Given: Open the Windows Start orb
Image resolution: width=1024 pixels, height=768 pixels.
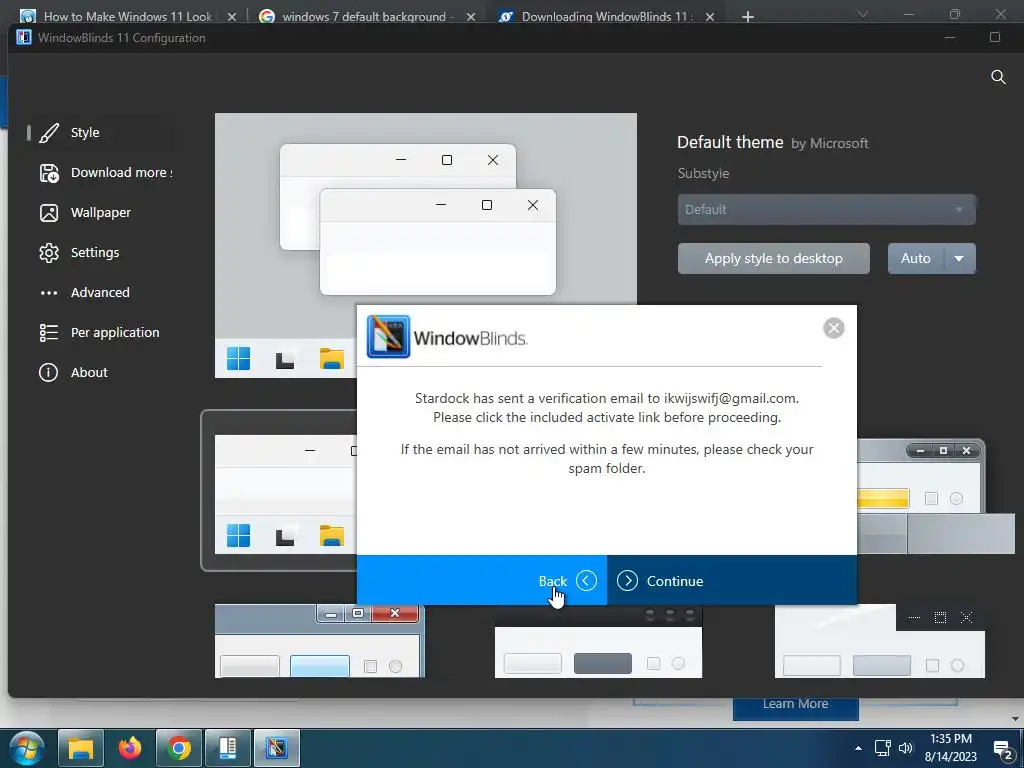Looking at the screenshot, I should click(x=27, y=748).
